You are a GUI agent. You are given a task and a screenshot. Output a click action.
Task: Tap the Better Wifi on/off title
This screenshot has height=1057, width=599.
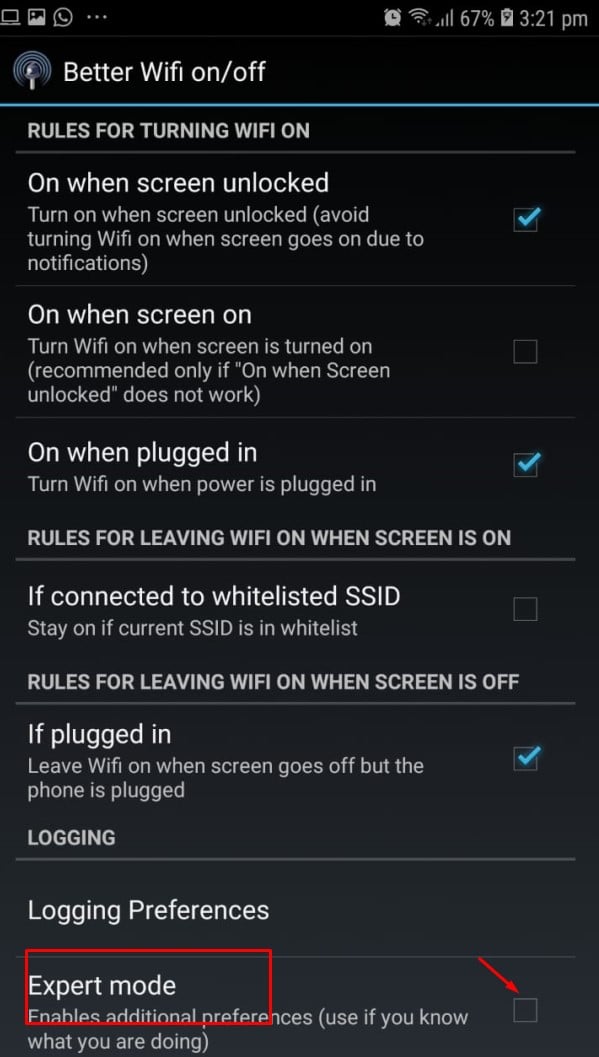tap(164, 71)
